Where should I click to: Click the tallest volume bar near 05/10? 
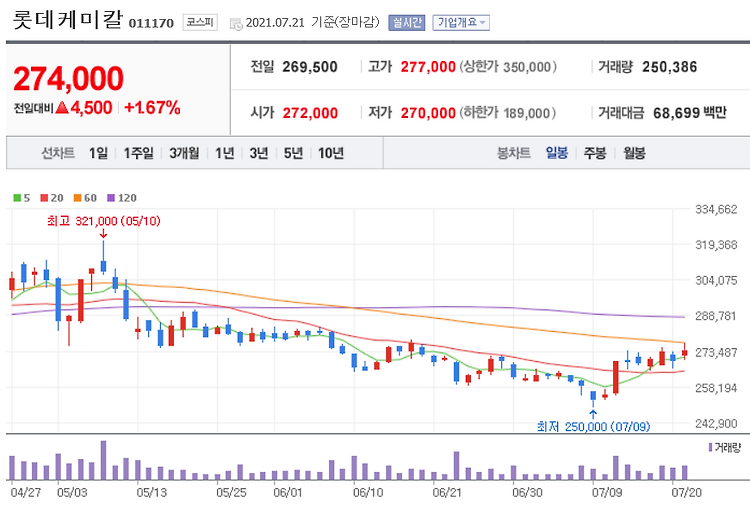point(103,460)
